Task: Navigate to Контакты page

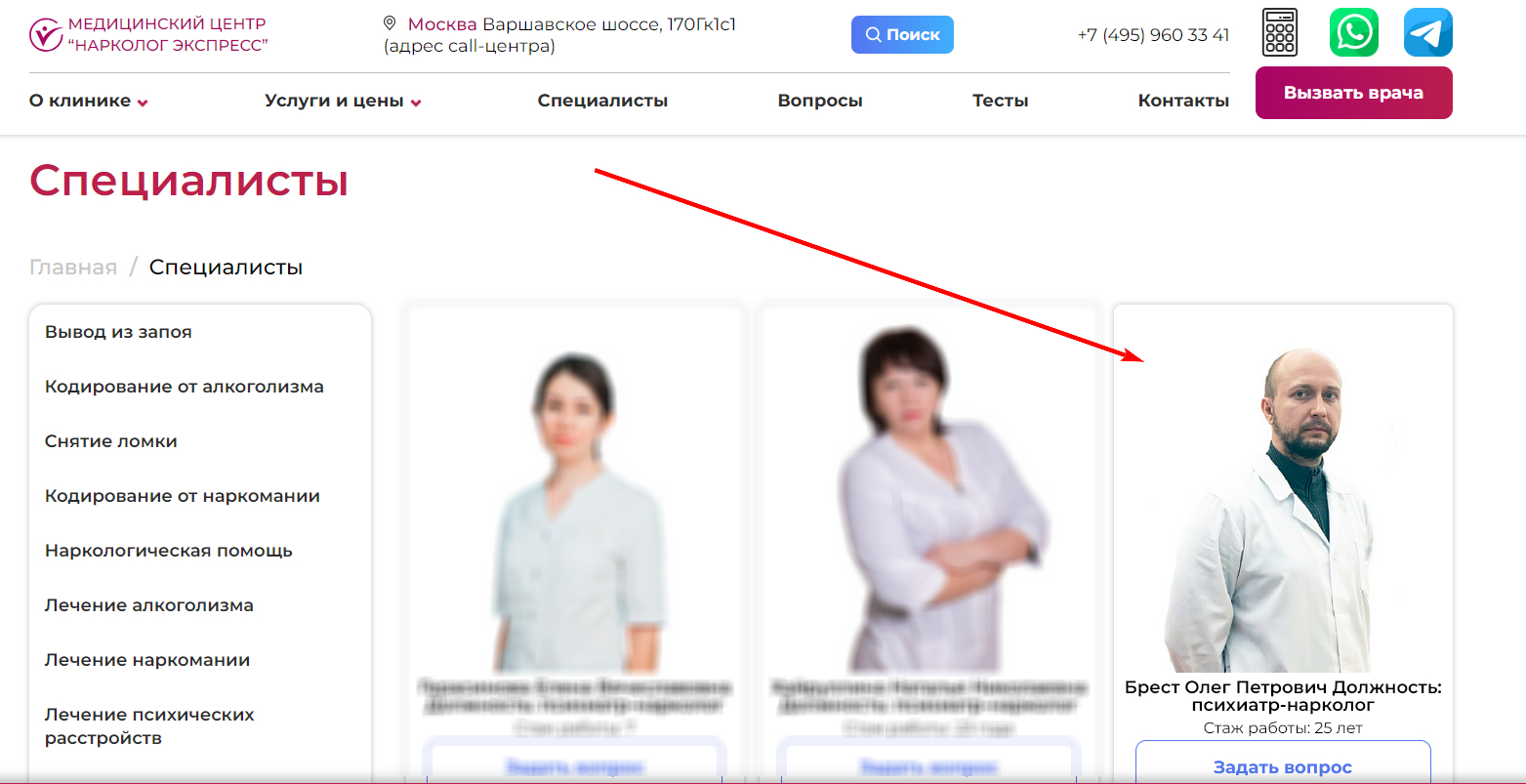Action: tap(1183, 101)
